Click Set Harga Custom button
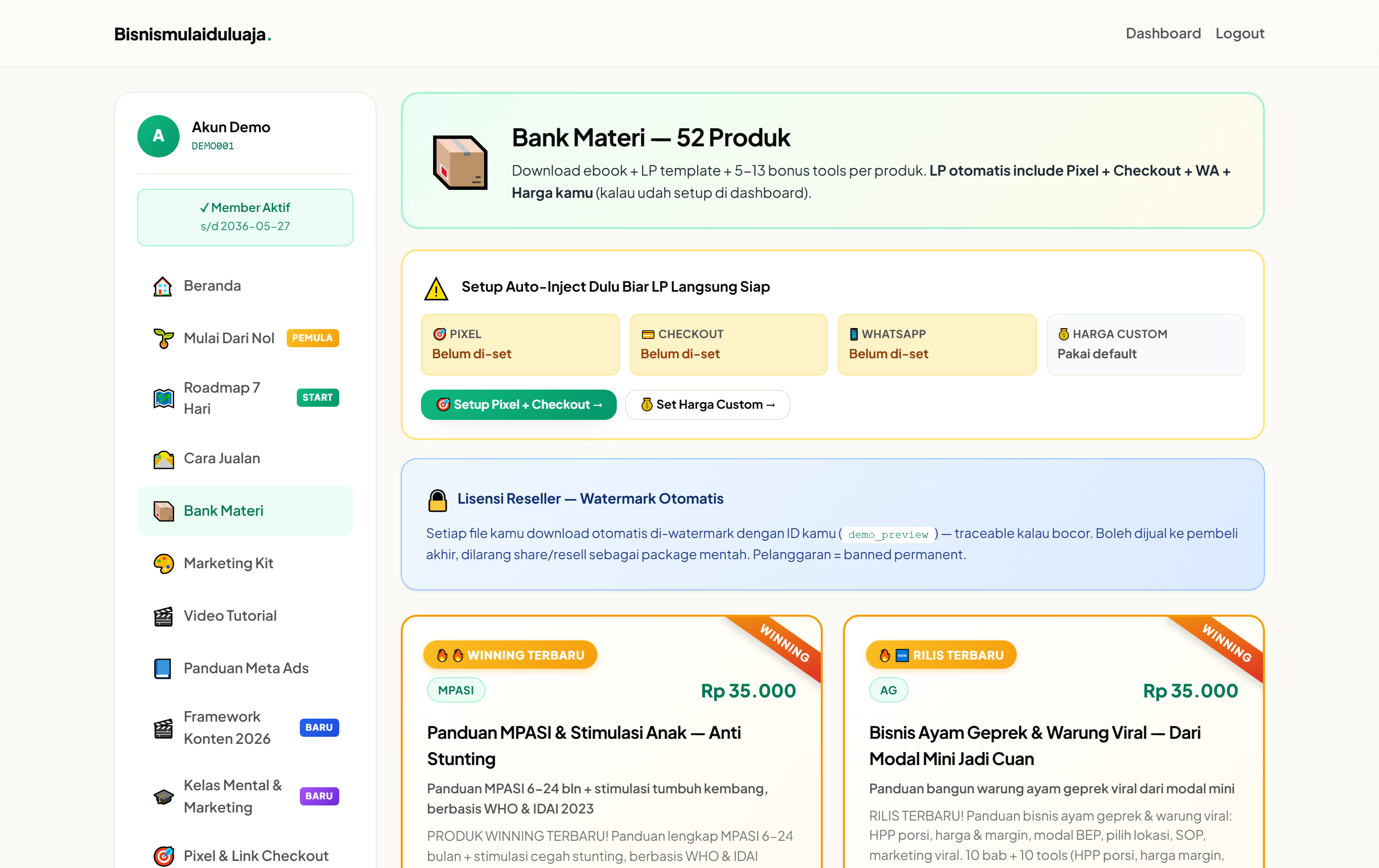Image resolution: width=1379 pixels, height=868 pixels. click(707, 405)
